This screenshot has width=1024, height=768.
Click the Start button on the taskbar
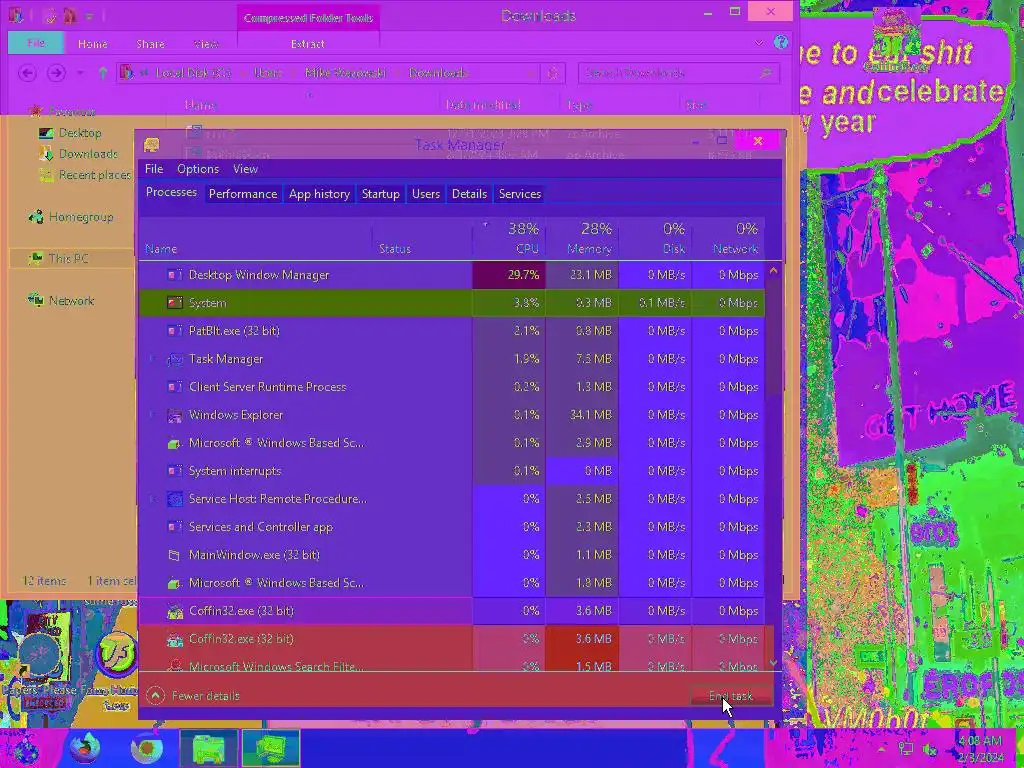[23, 750]
